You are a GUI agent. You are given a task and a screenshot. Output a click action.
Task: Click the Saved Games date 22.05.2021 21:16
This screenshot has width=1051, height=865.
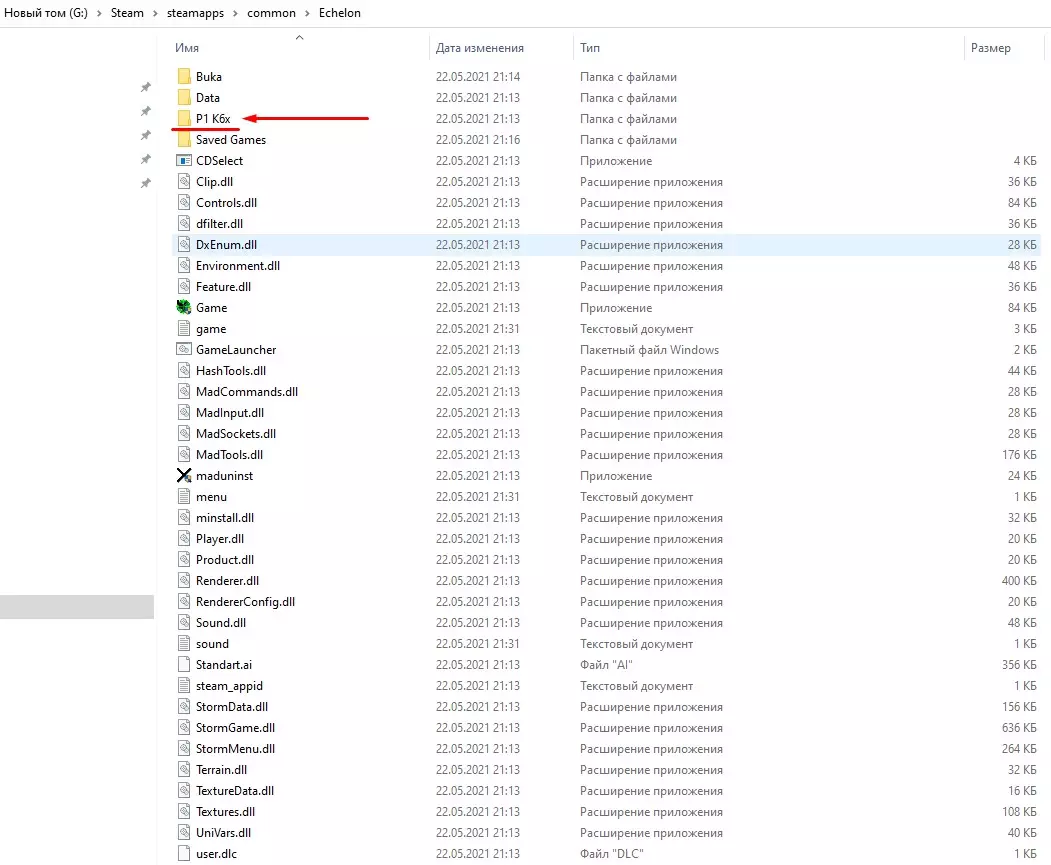[x=478, y=139]
